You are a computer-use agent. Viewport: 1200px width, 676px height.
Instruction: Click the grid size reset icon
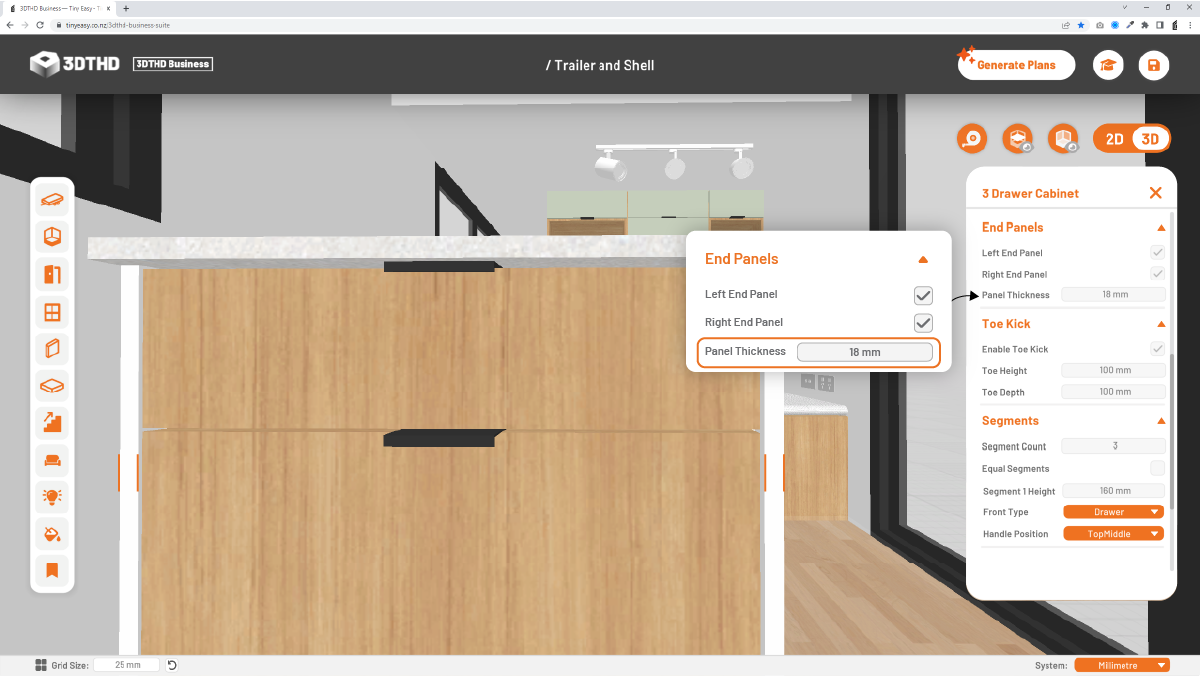click(x=172, y=665)
